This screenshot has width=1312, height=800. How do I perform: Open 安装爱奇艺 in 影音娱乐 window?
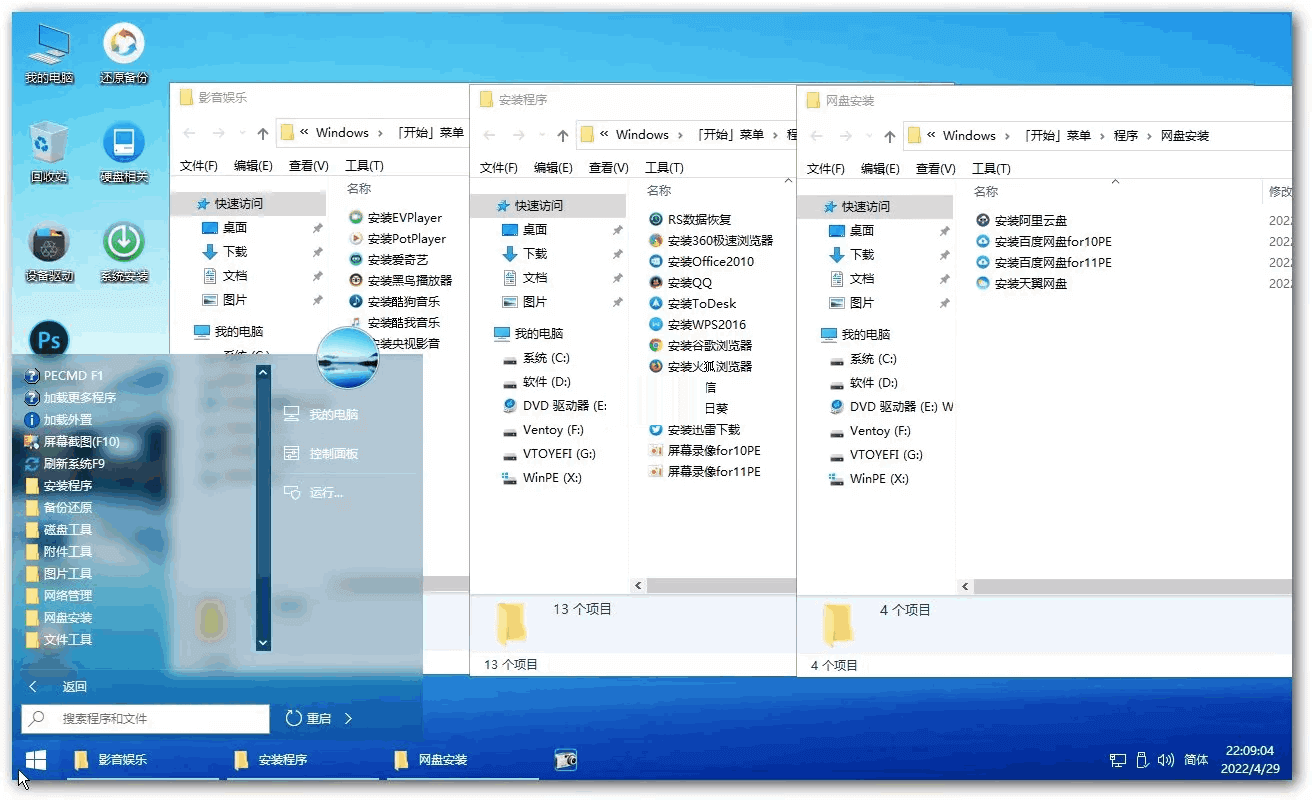[x=388, y=259]
